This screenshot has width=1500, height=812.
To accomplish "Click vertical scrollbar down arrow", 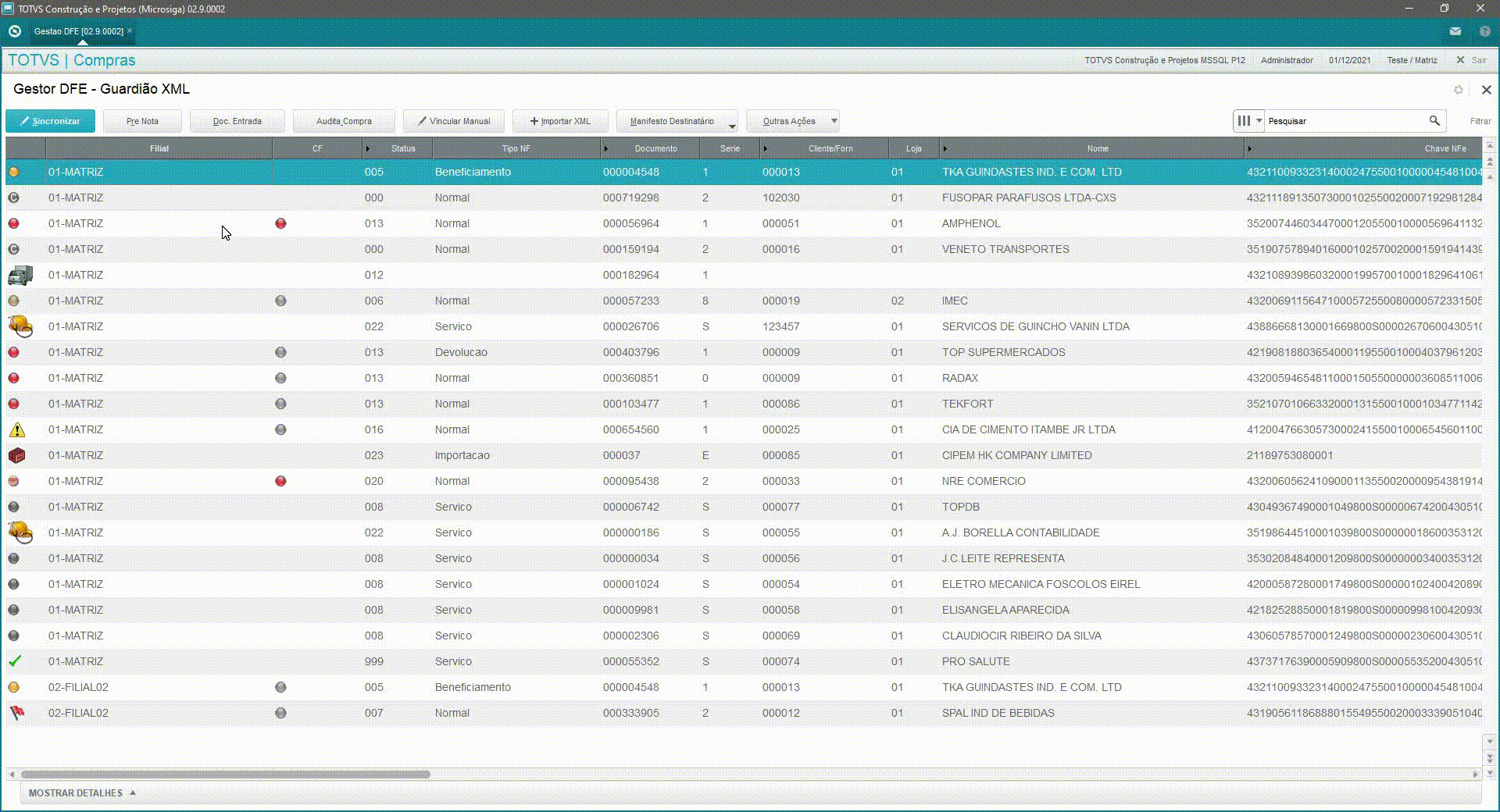I will coord(1490,741).
